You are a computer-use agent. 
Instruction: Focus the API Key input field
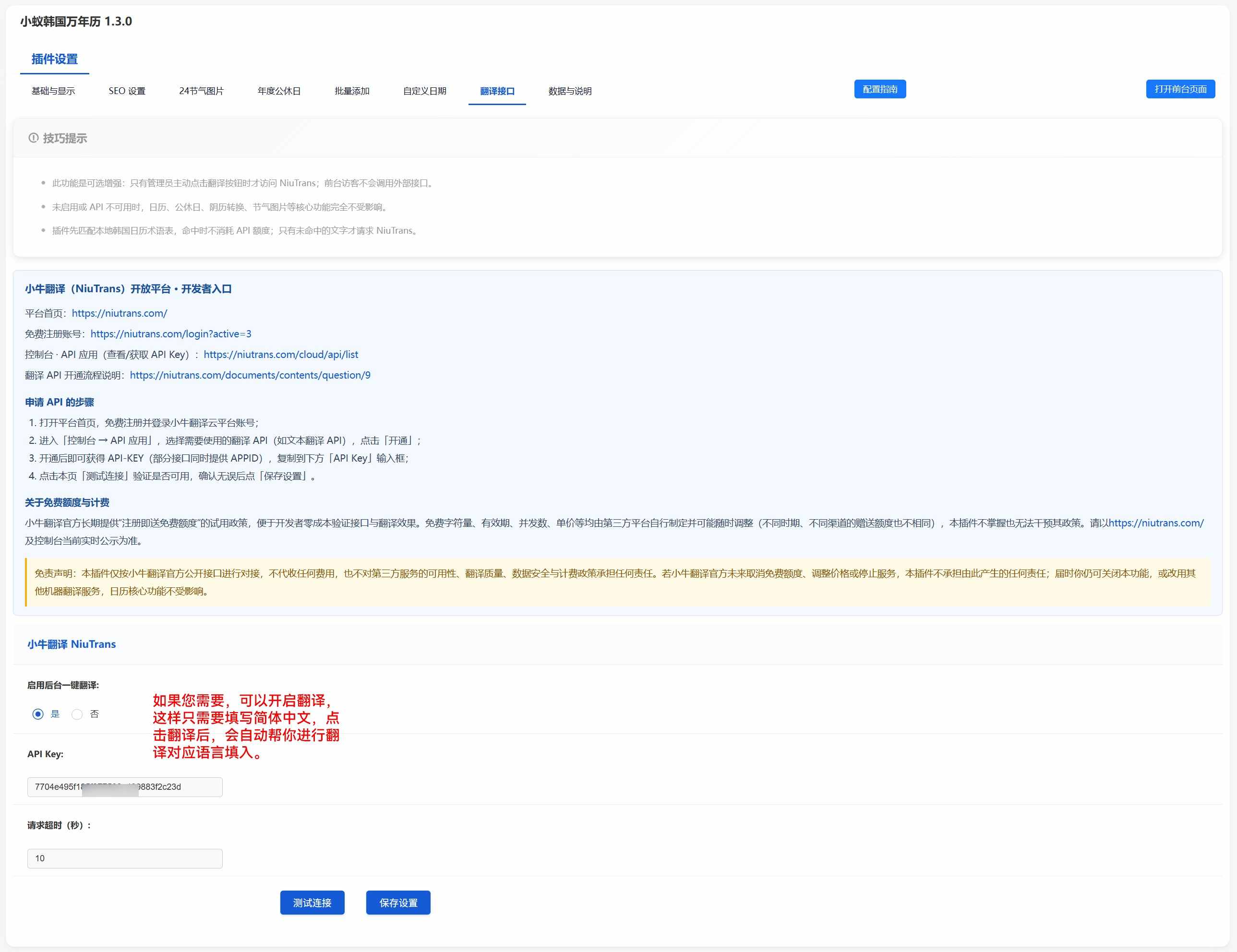[x=125, y=786]
